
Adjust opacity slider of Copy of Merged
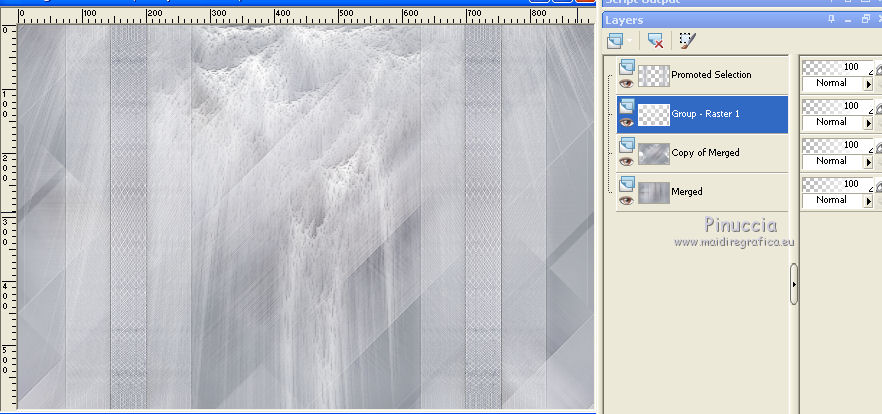coord(837,145)
